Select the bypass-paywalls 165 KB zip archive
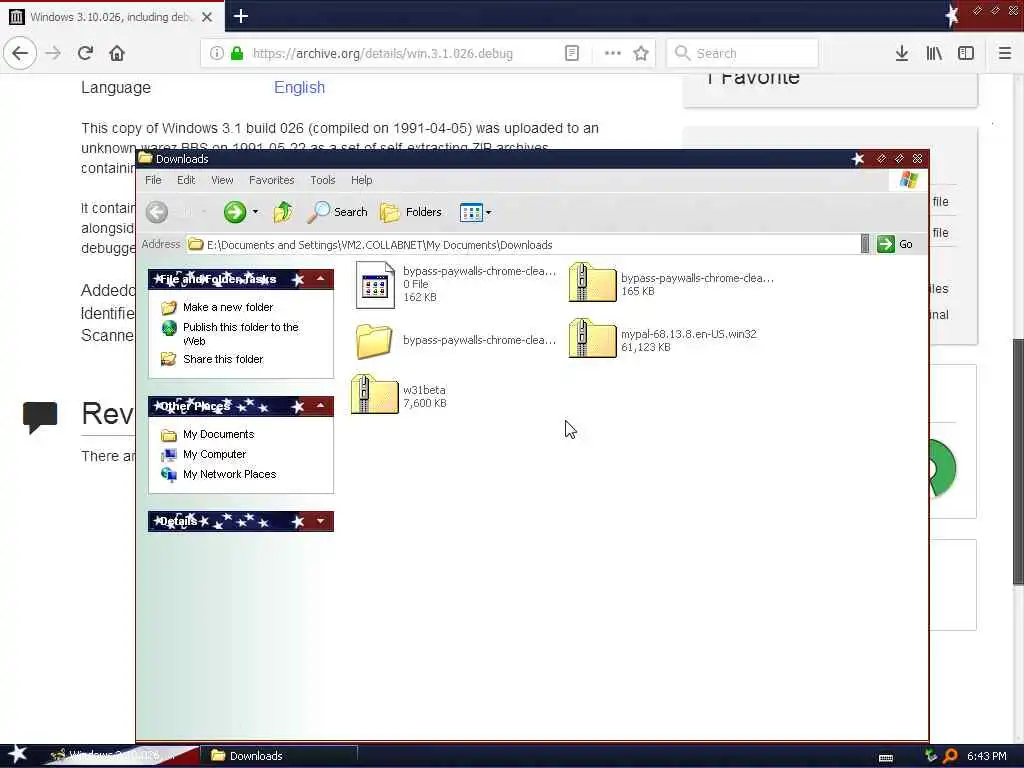The height and width of the screenshot is (768, 1024). click(x=592, y=282)
